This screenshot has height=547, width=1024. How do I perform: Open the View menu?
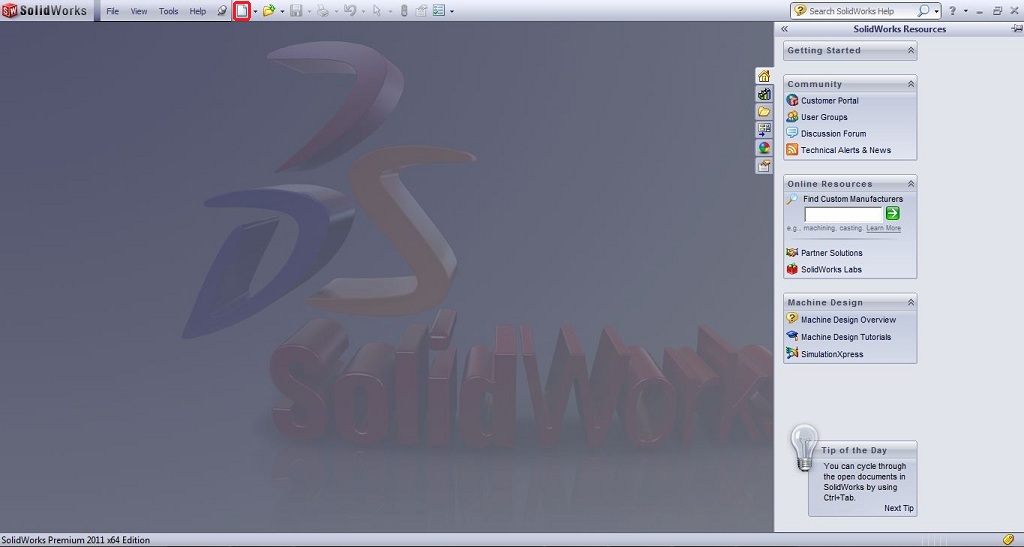pos(138,11)
